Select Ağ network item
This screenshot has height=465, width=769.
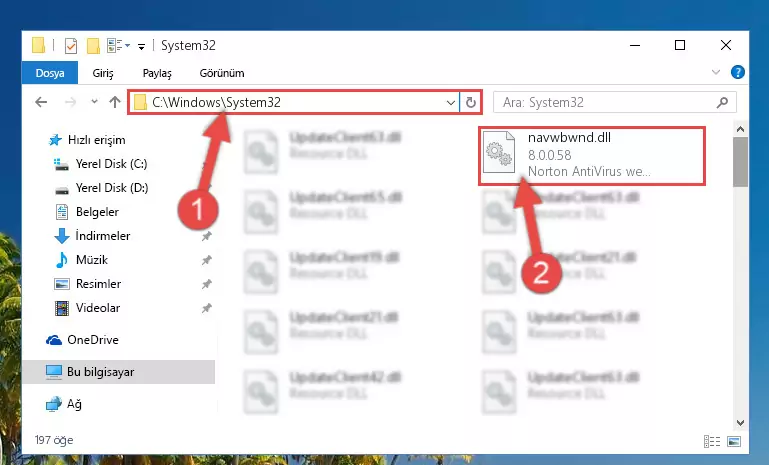pos(64,404)
